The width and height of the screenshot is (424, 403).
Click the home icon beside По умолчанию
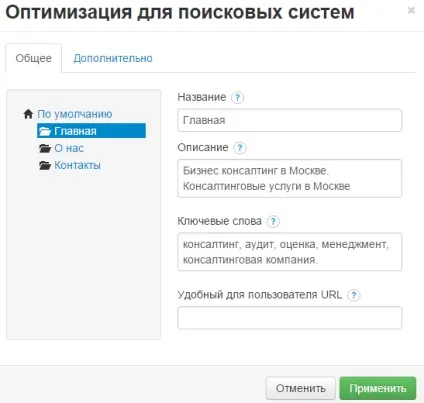pos(28,114)
